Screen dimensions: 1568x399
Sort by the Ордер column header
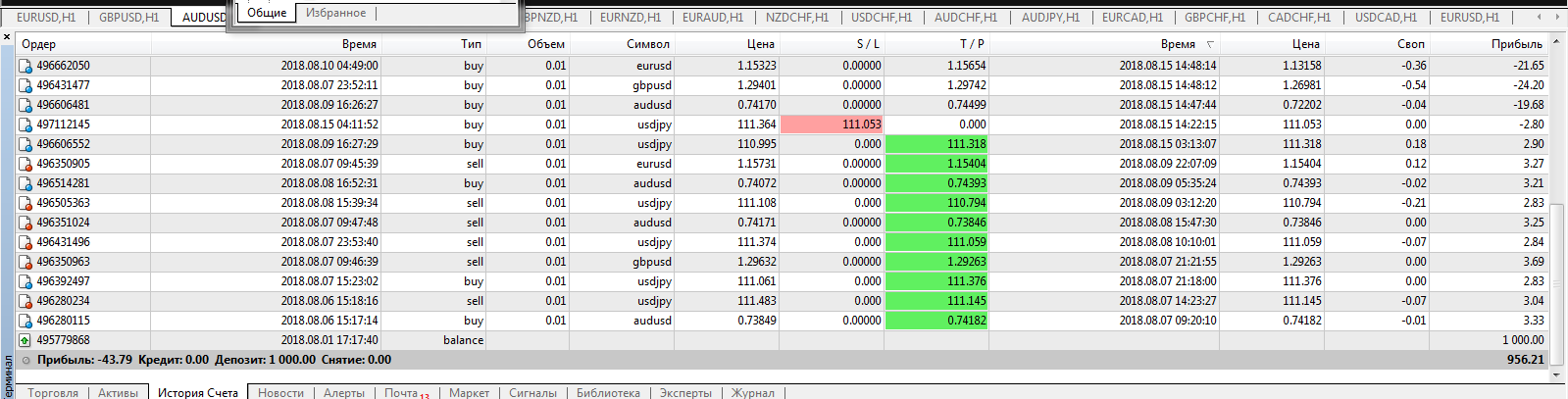(x=83, y=44)
